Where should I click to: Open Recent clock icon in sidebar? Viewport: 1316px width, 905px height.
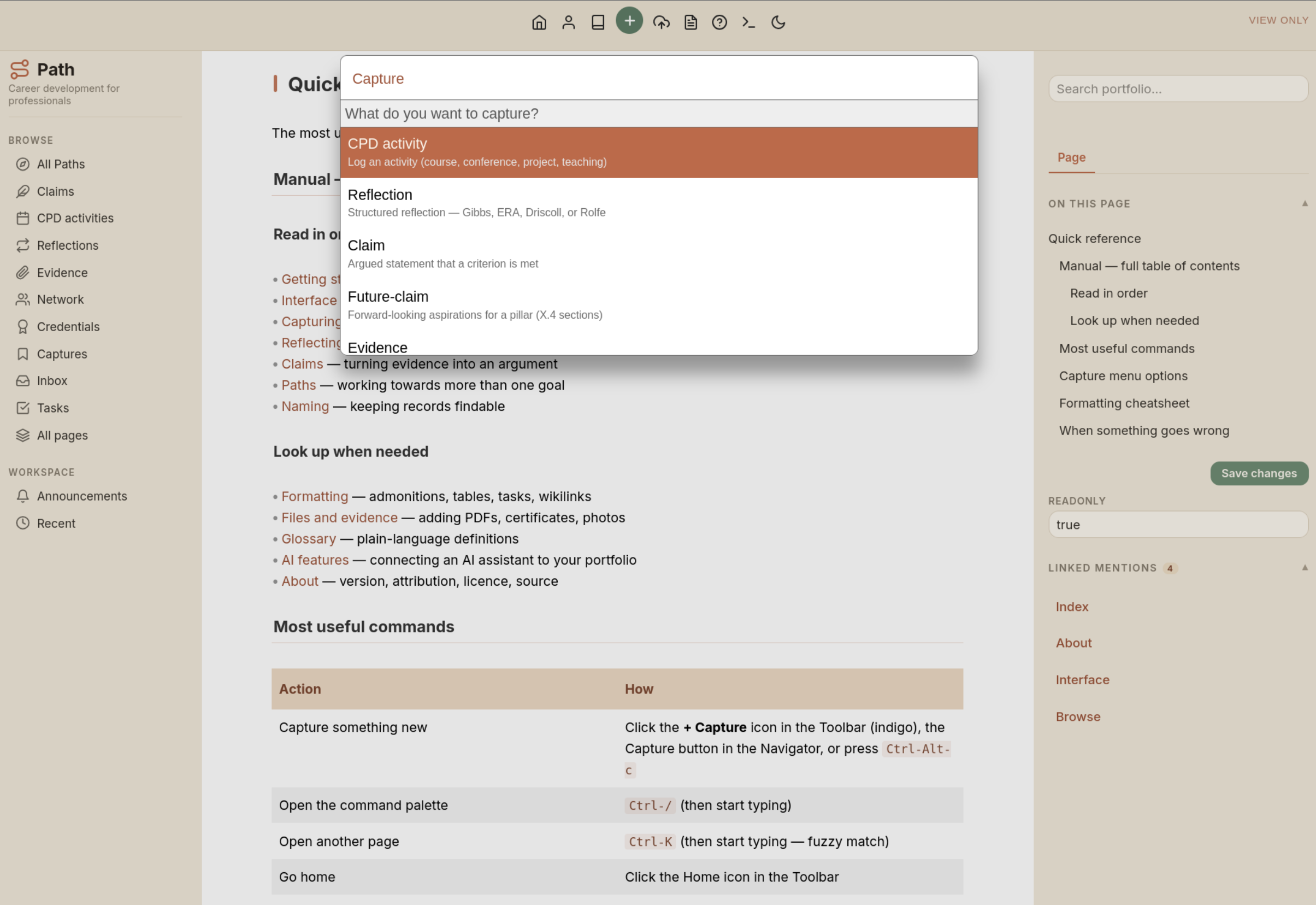click(22, 523)
